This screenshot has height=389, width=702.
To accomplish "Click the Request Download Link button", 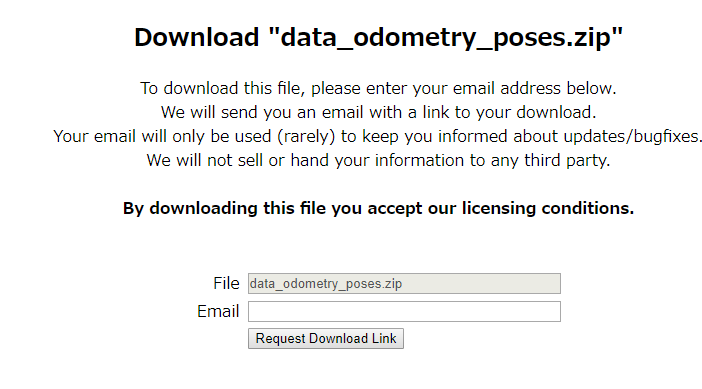I will point(326,338).
